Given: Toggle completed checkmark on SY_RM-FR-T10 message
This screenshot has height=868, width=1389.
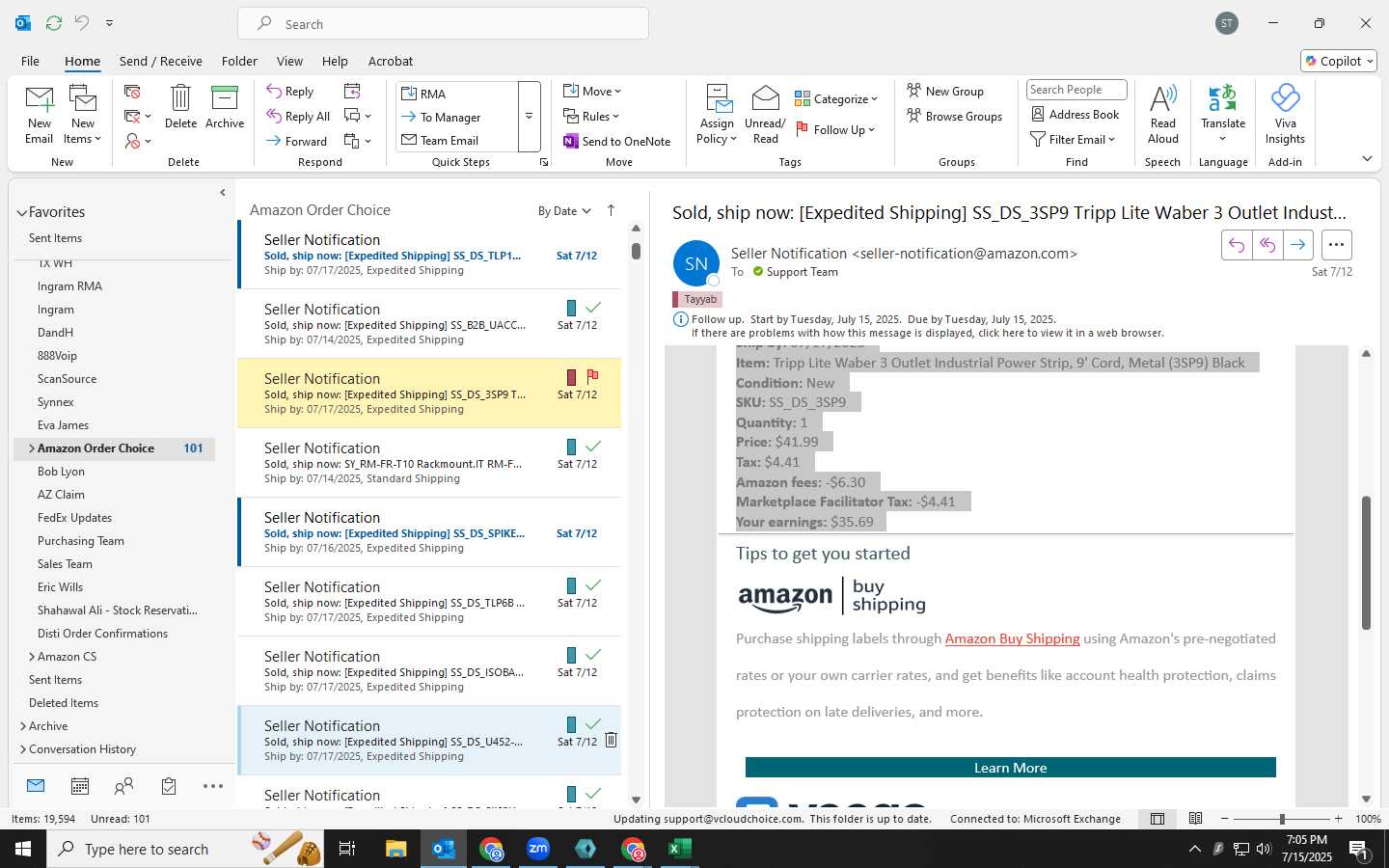Looking at the screenshot, I should pyautogui.click(x=593, y=446).
